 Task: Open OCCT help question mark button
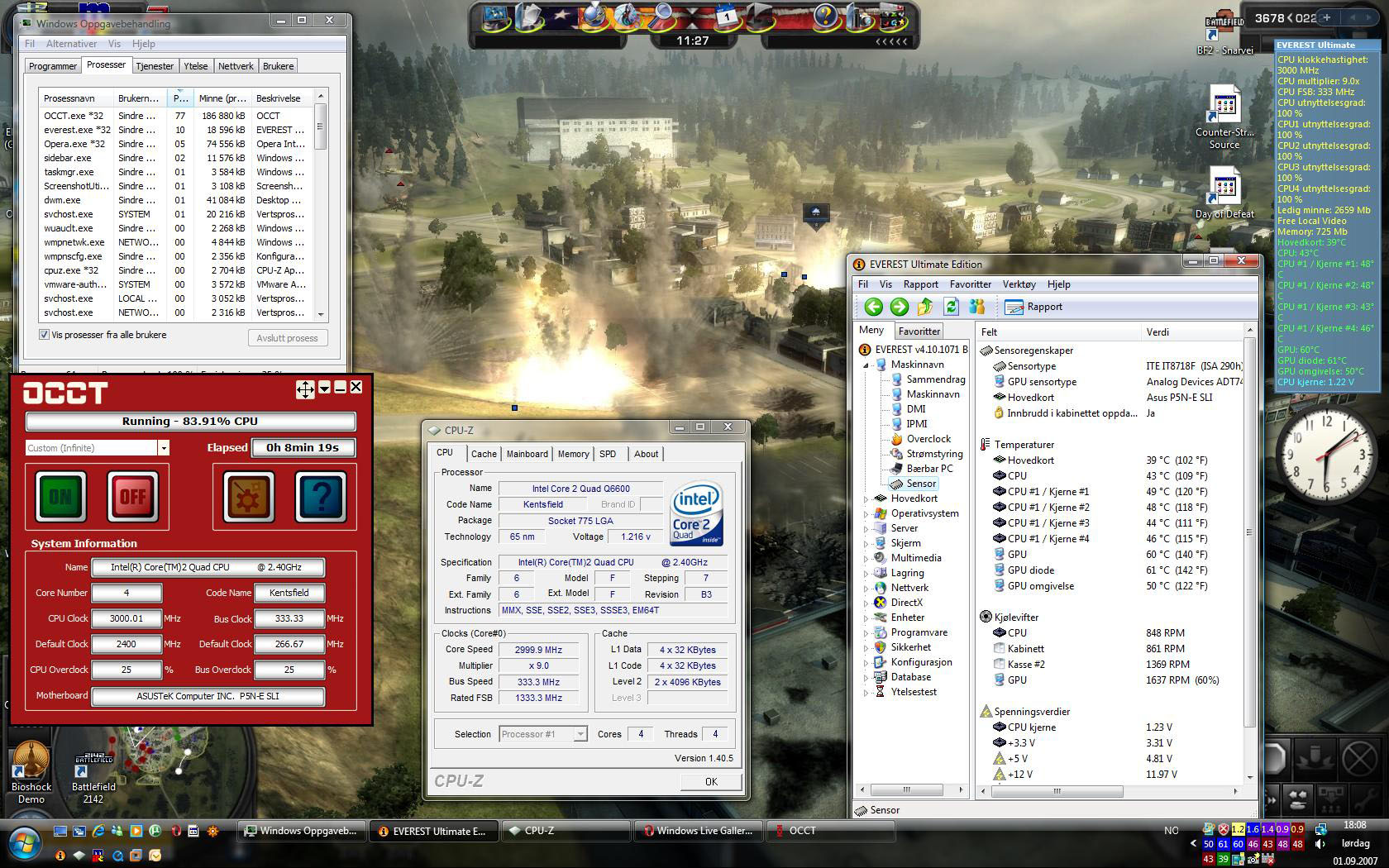pos(321,496)
